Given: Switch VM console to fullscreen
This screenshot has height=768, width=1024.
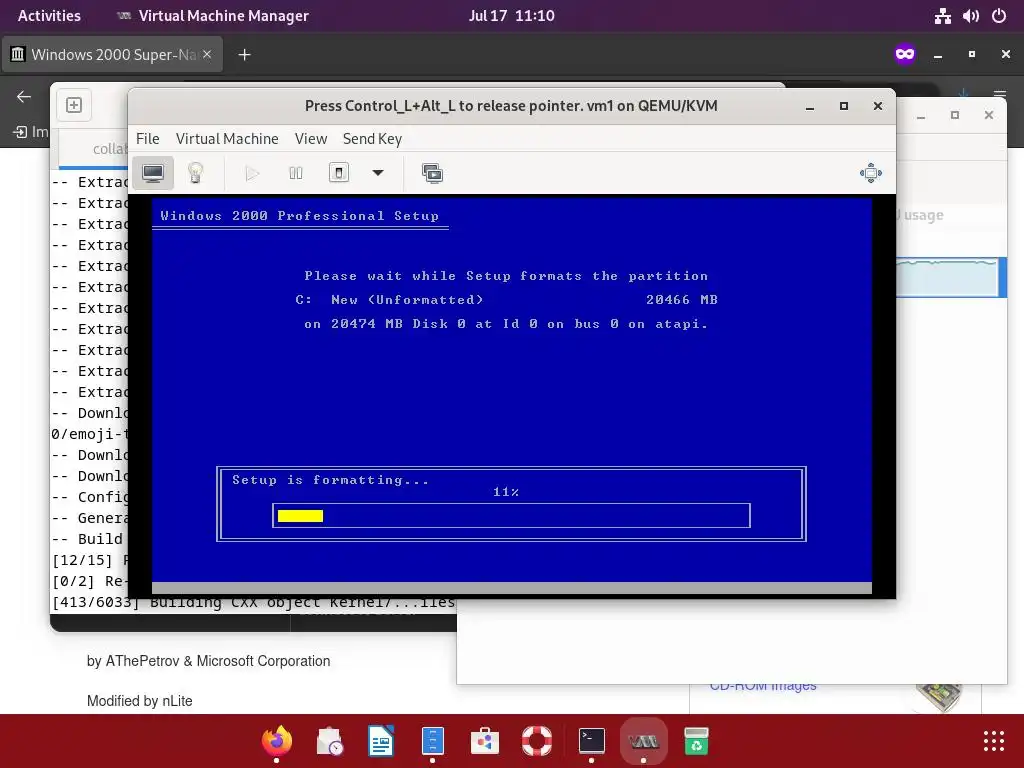Looking at the screenshot, I should click(871, 173).
